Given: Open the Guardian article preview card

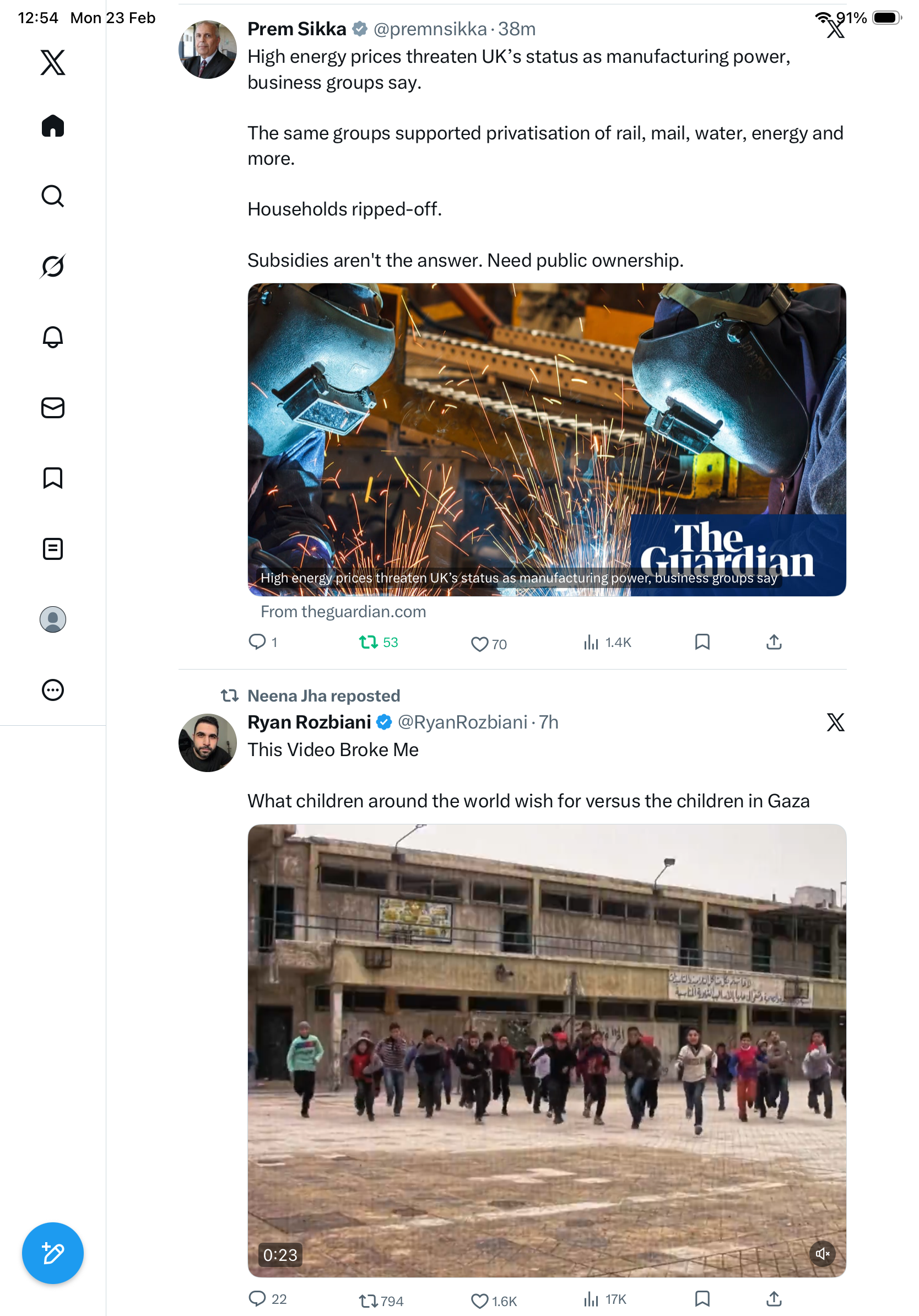Looking at the screenshot, I should [547, 439].
